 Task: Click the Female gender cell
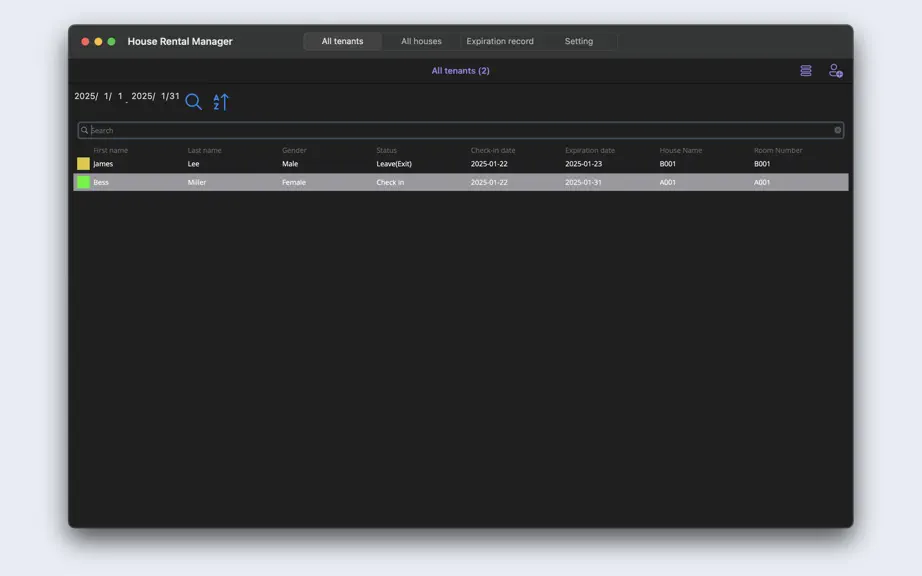pyautogui.click(x=293, y=182)
